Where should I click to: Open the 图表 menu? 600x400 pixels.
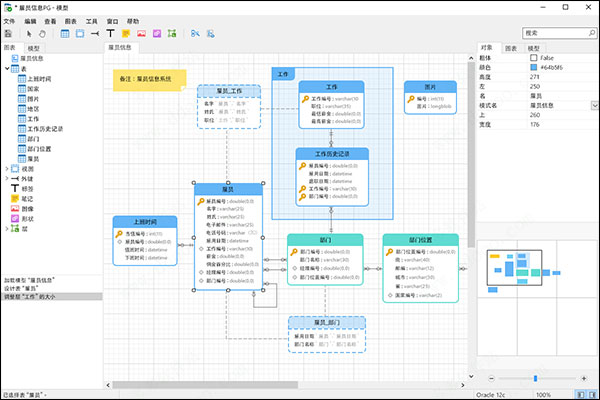(71, 21)
